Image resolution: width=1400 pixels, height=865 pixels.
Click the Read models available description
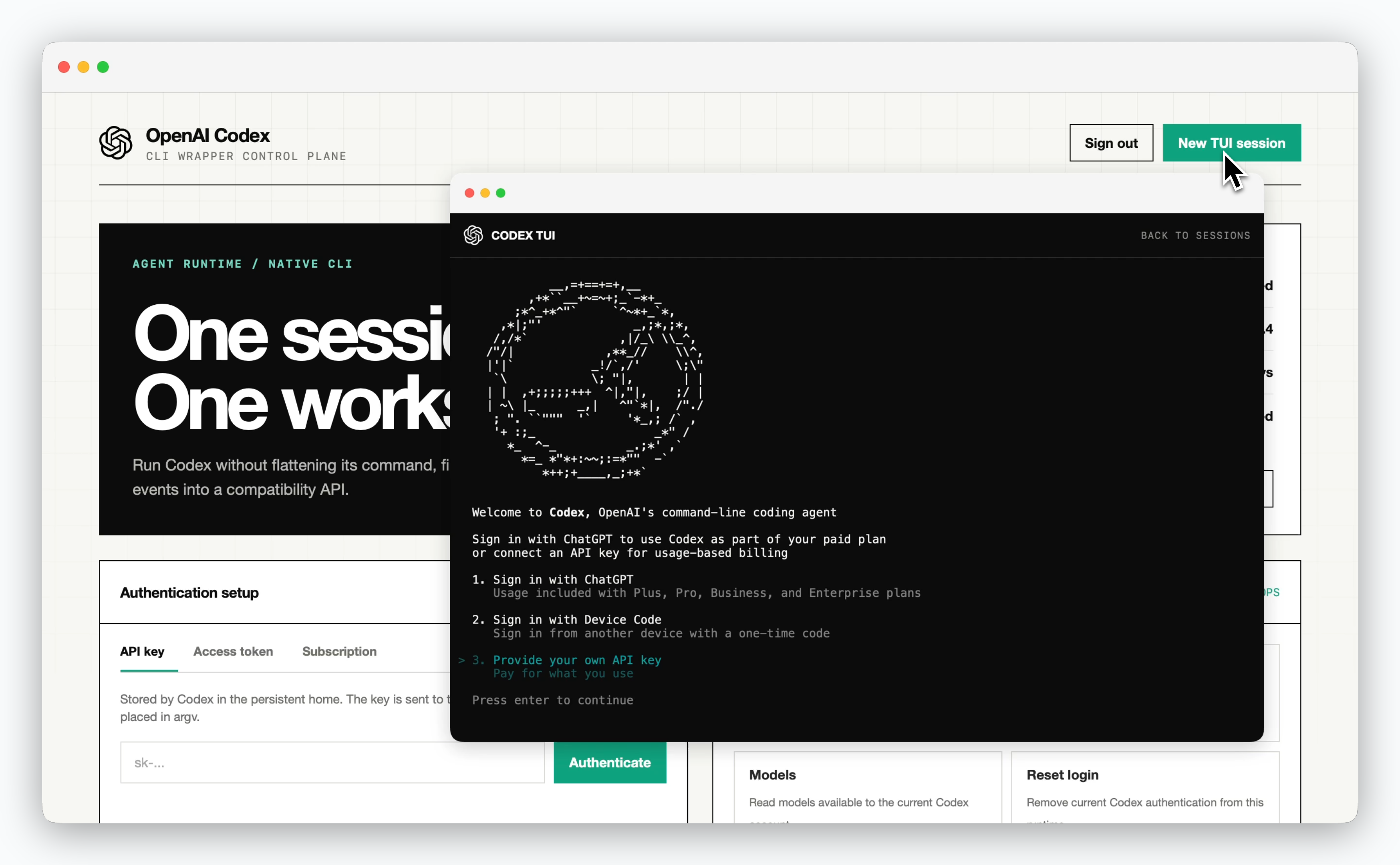[858, 802]
